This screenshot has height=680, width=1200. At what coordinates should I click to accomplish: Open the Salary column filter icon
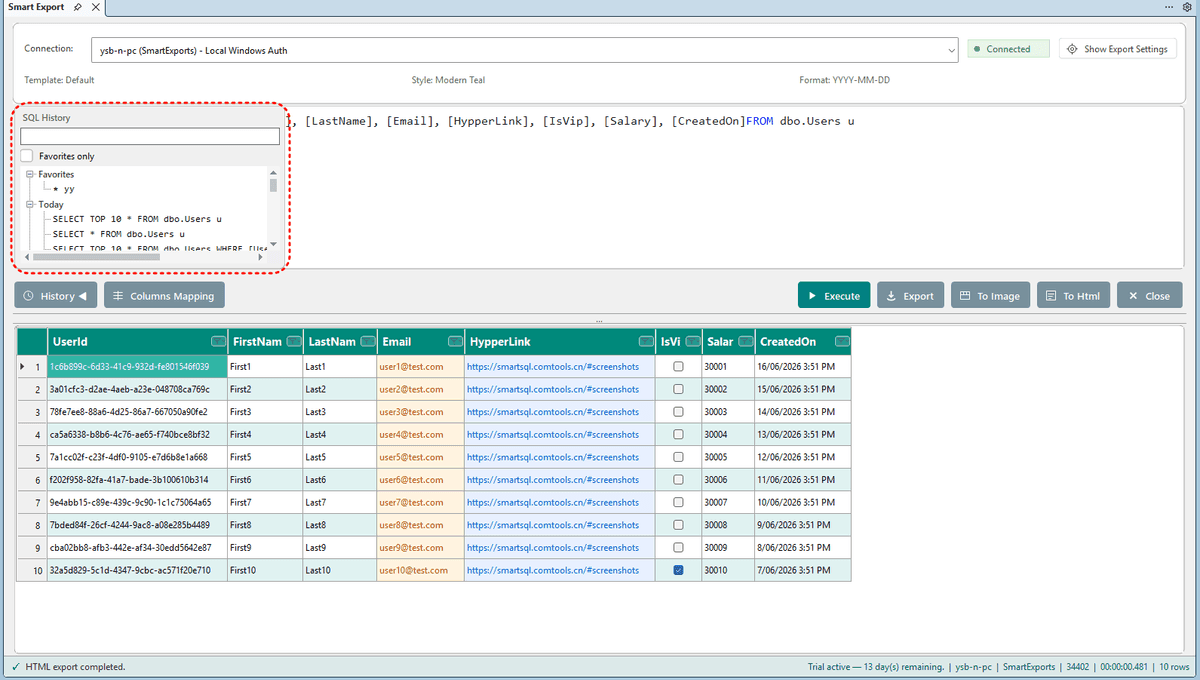[744, 341]
